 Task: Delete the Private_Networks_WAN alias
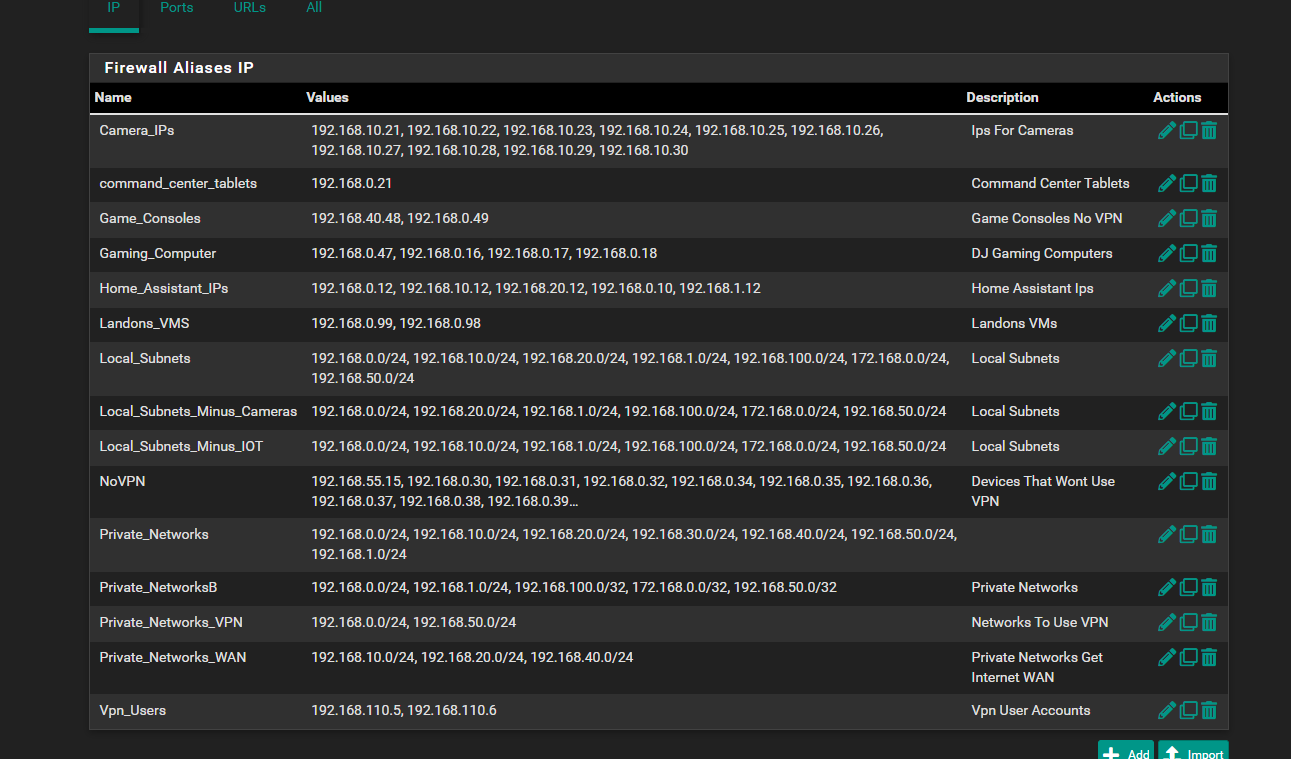tap(1209, 657)
